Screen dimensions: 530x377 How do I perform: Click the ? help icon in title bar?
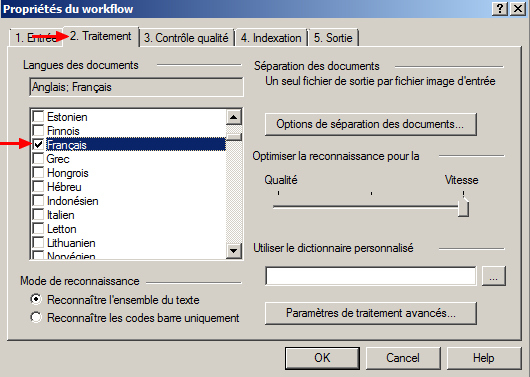[x=500, y=9]
